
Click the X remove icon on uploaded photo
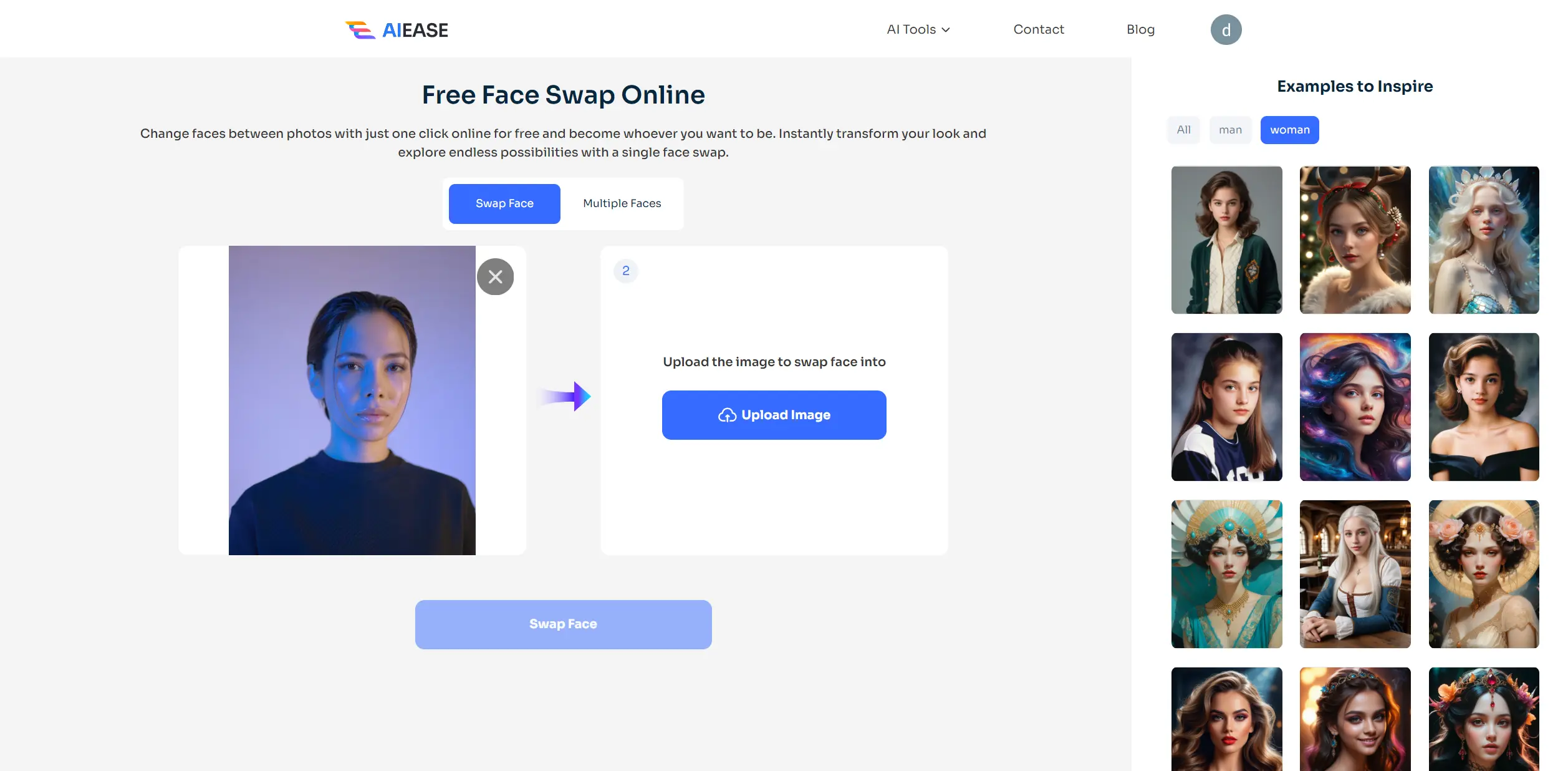click(495, 275)
